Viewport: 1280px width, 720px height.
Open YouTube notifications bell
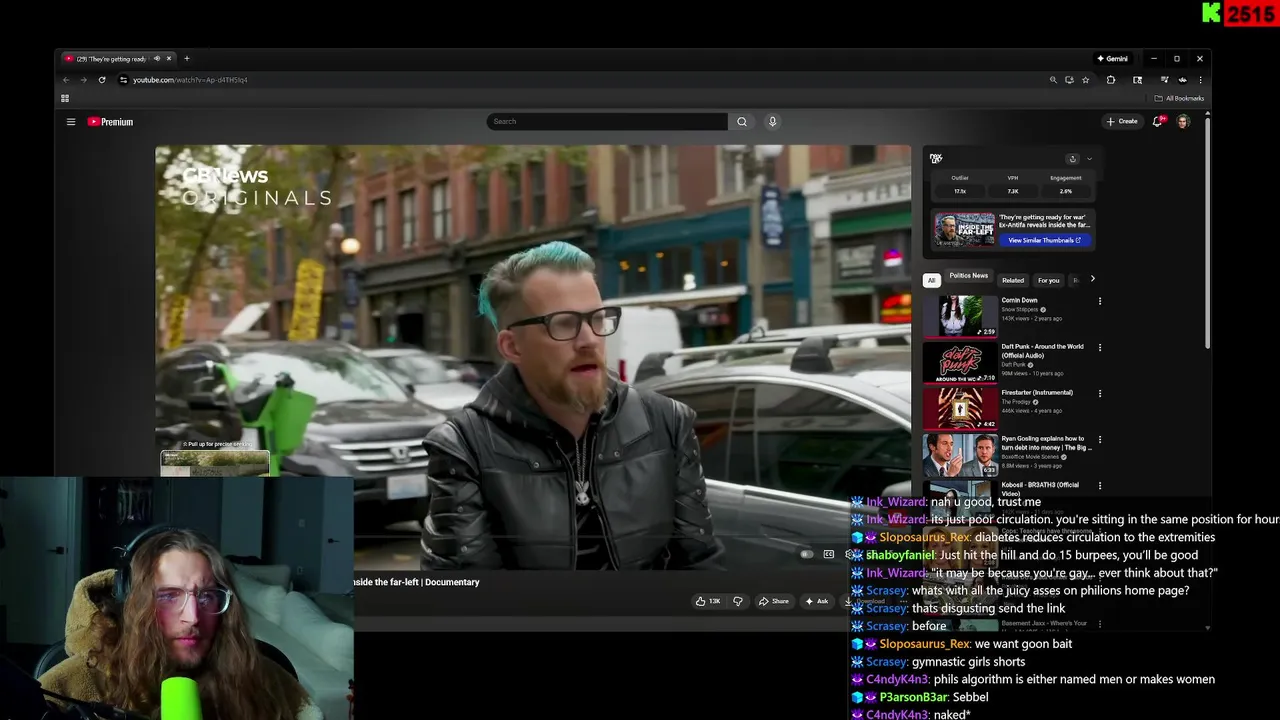tap(1158, 122)
